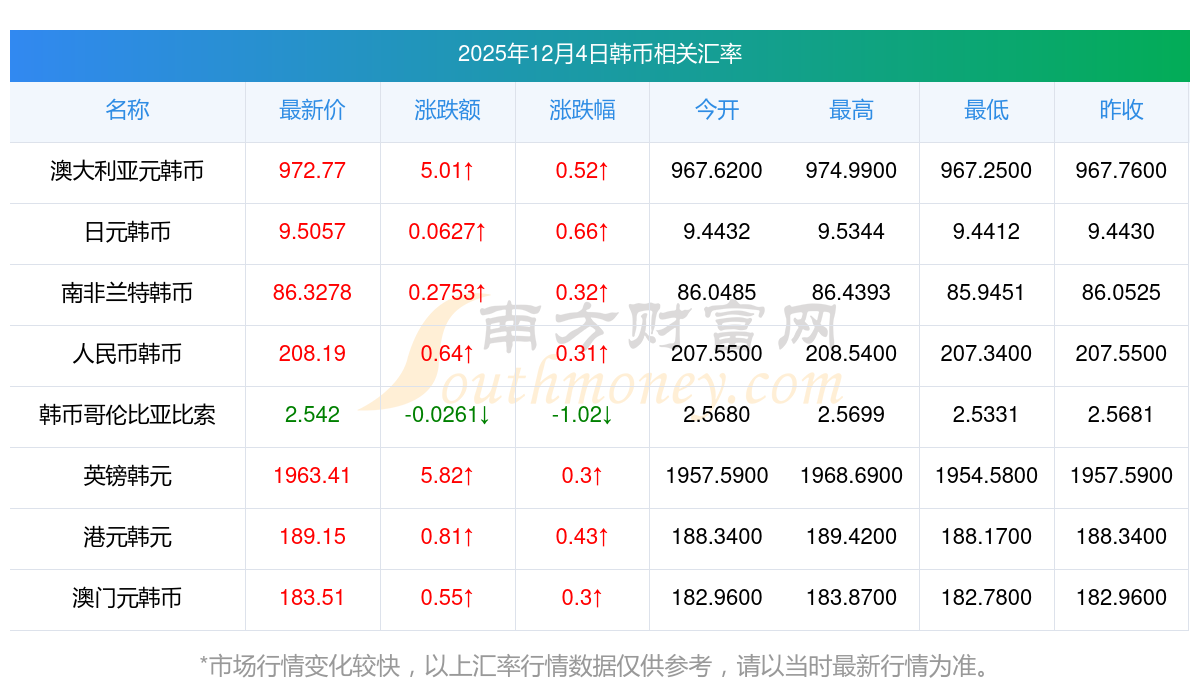The height and width of the screenshot is (697, 1200).
Task: Select opening value 2.5680
Action: click(x=717, y=415)
